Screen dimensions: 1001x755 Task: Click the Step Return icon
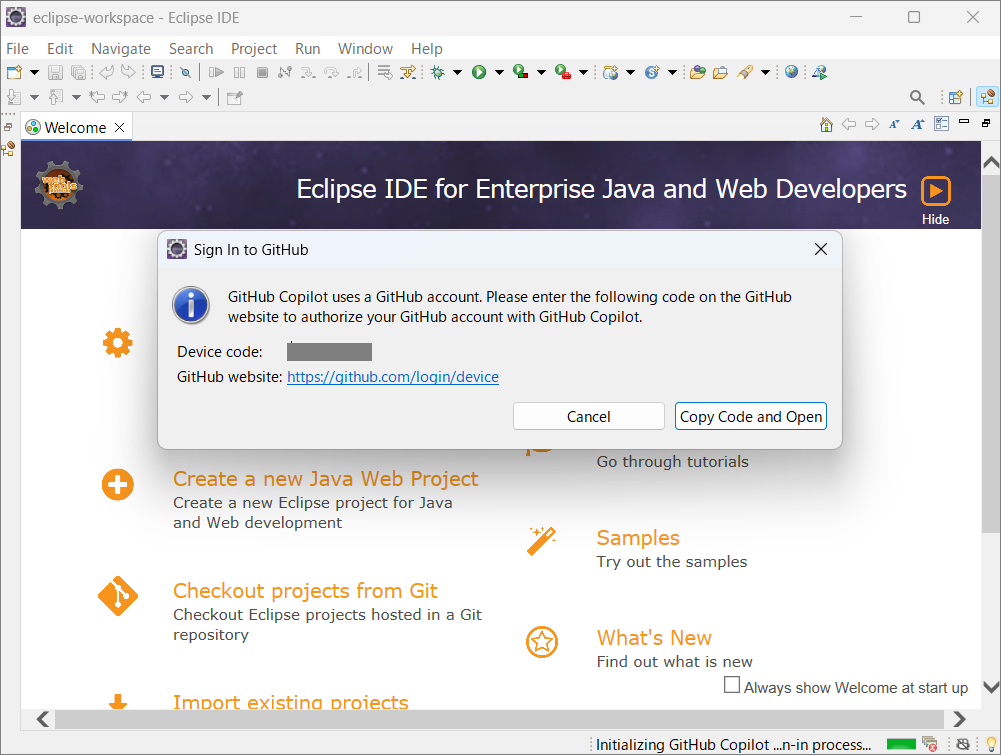tap(354, 72)
